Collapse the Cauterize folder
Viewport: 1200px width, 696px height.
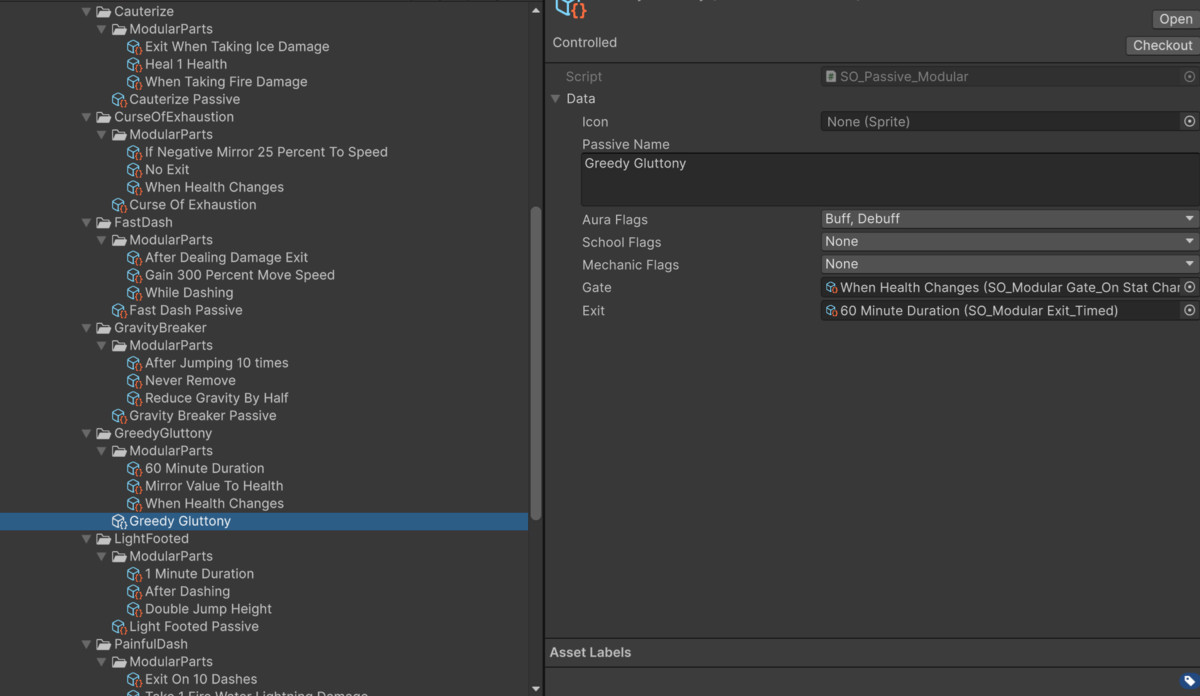[87, 12]
